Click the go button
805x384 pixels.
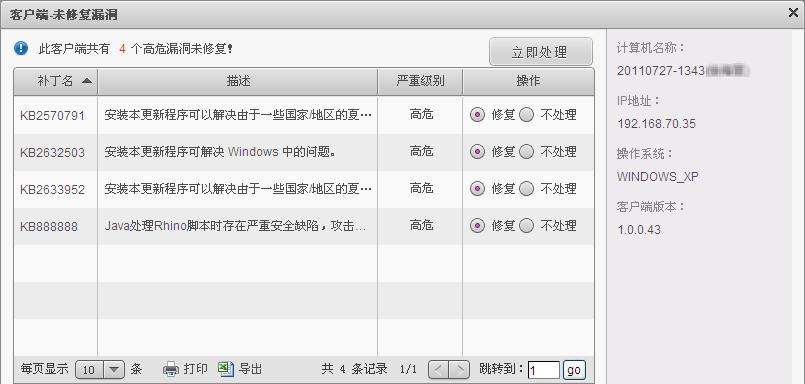574,370
